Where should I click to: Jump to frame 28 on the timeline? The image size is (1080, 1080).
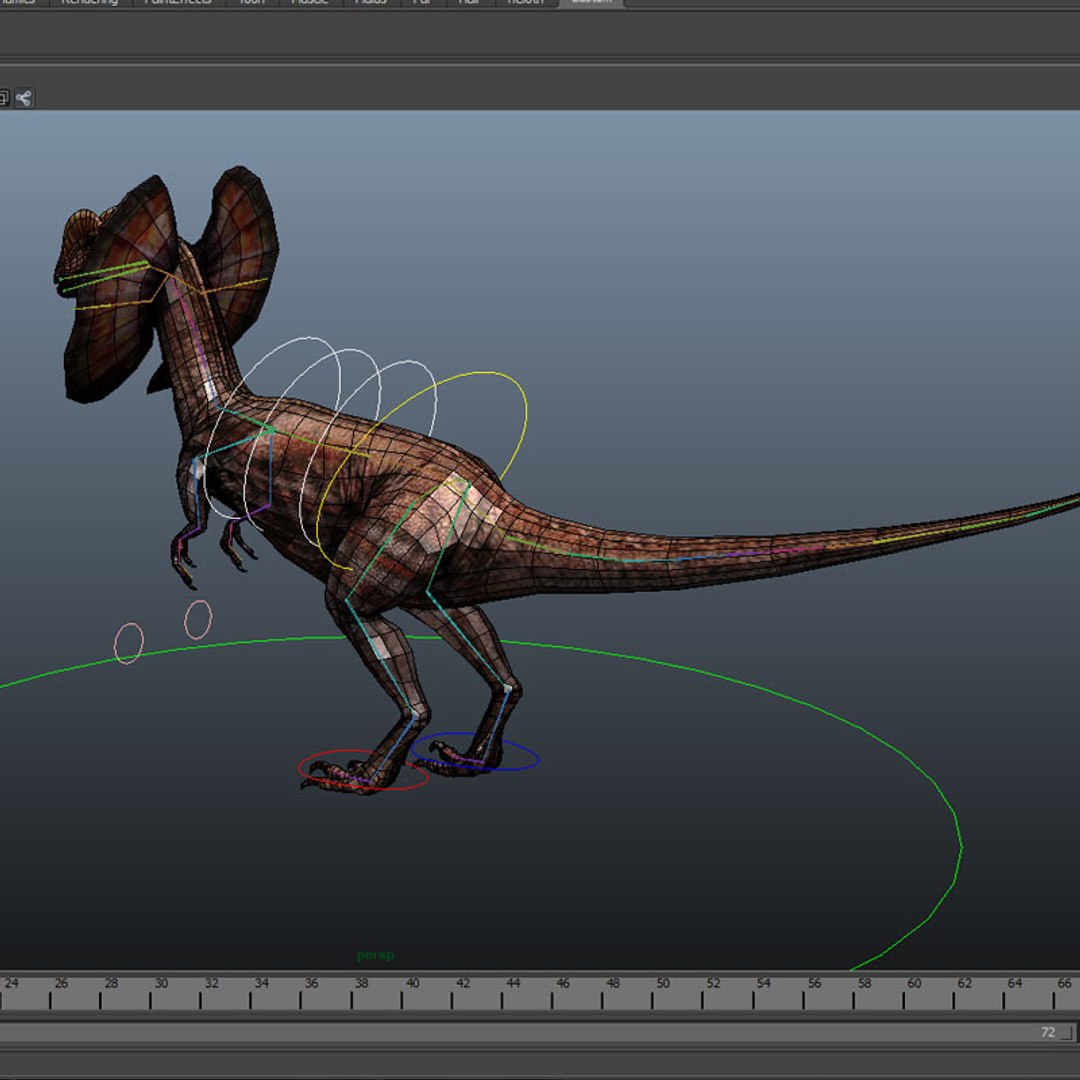(x=112, y=984)
